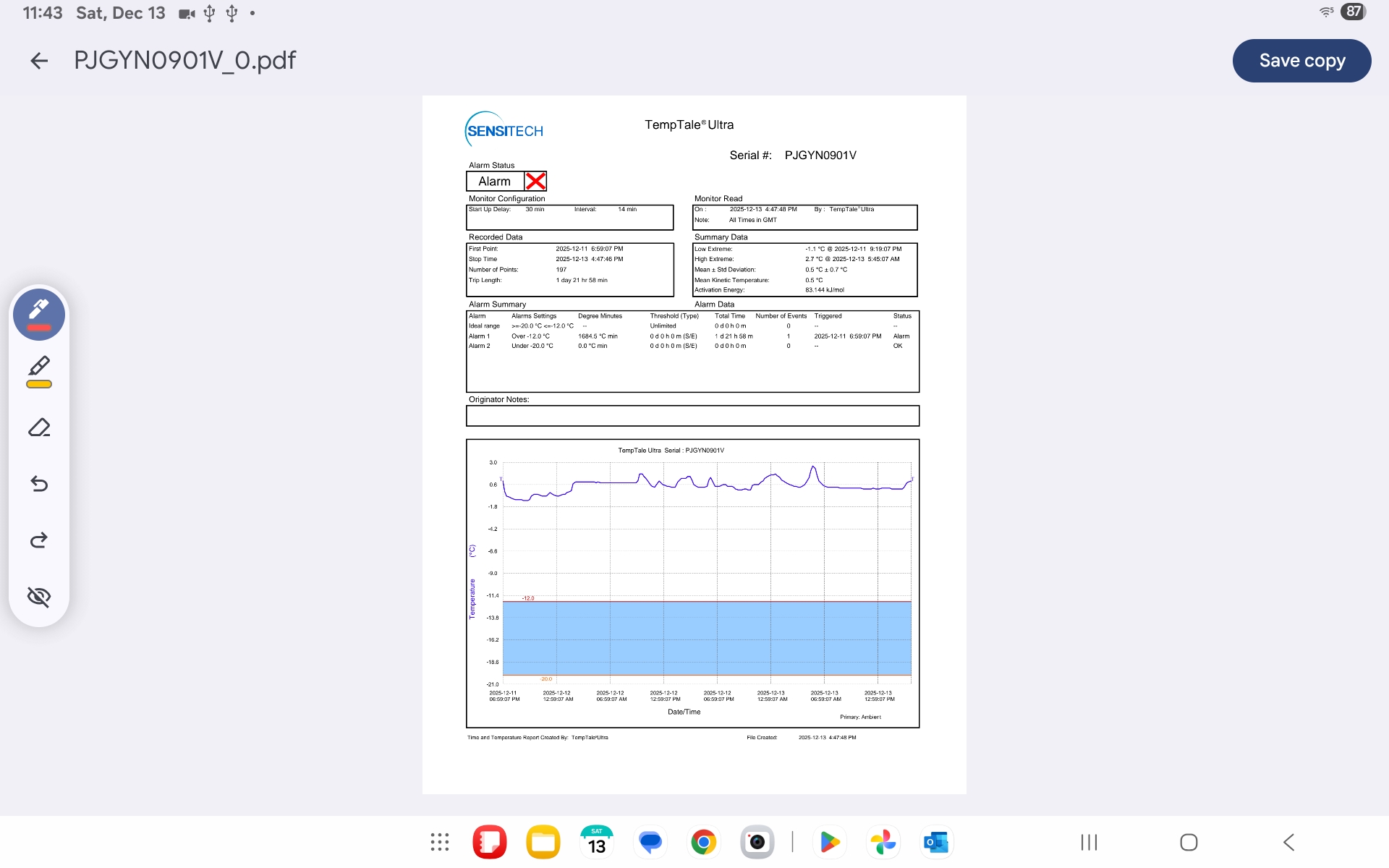
Task: Launch Chrome from the taskbar
Action: (x=703, y=842)
